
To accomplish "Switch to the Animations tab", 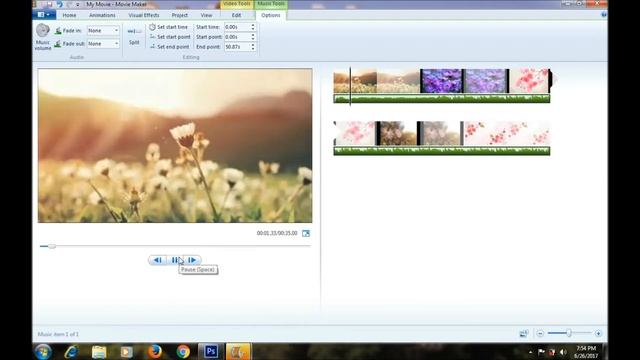I will click(102, 15).
